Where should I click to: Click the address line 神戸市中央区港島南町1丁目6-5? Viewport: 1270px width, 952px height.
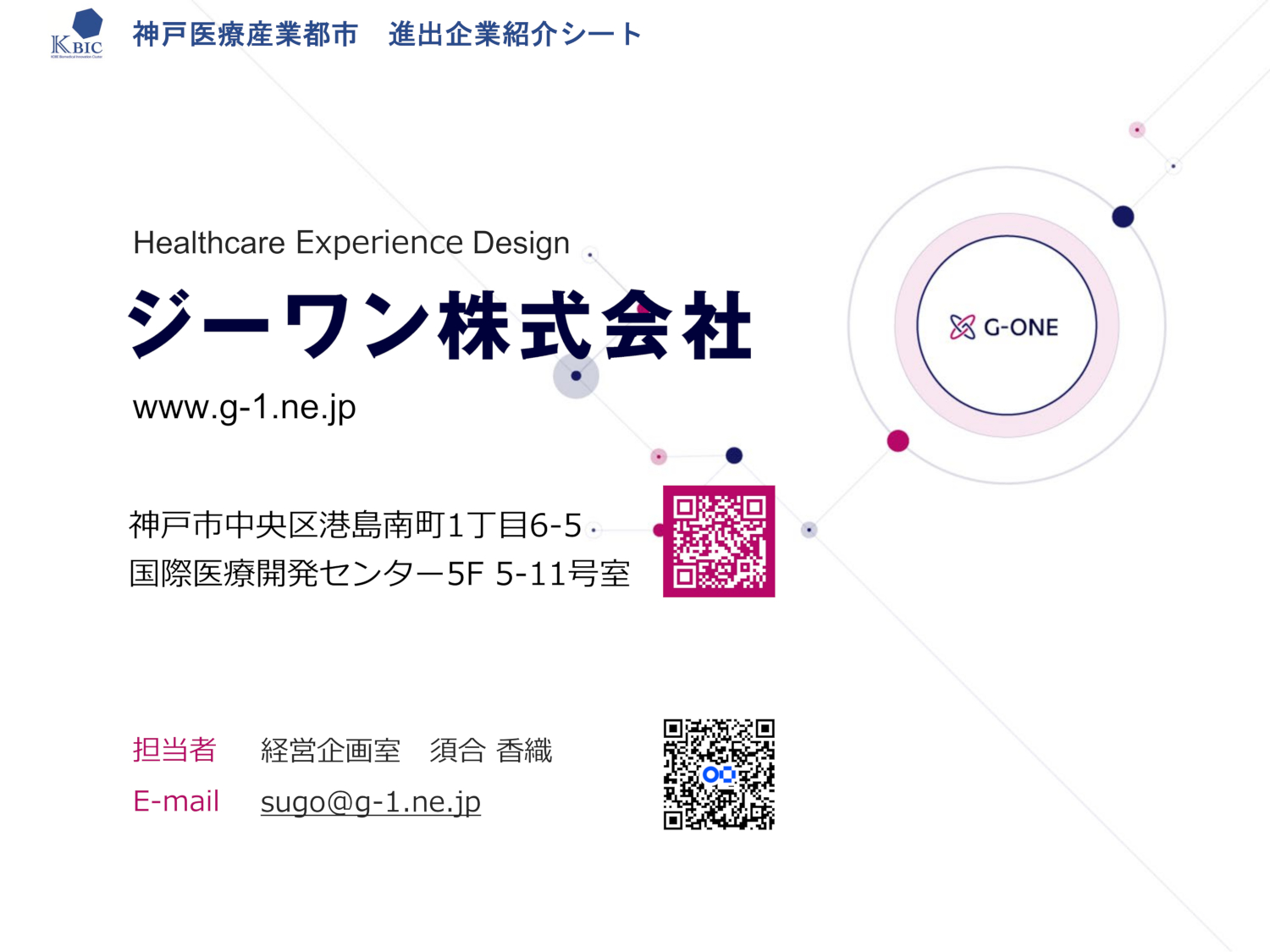coord(356,526)
